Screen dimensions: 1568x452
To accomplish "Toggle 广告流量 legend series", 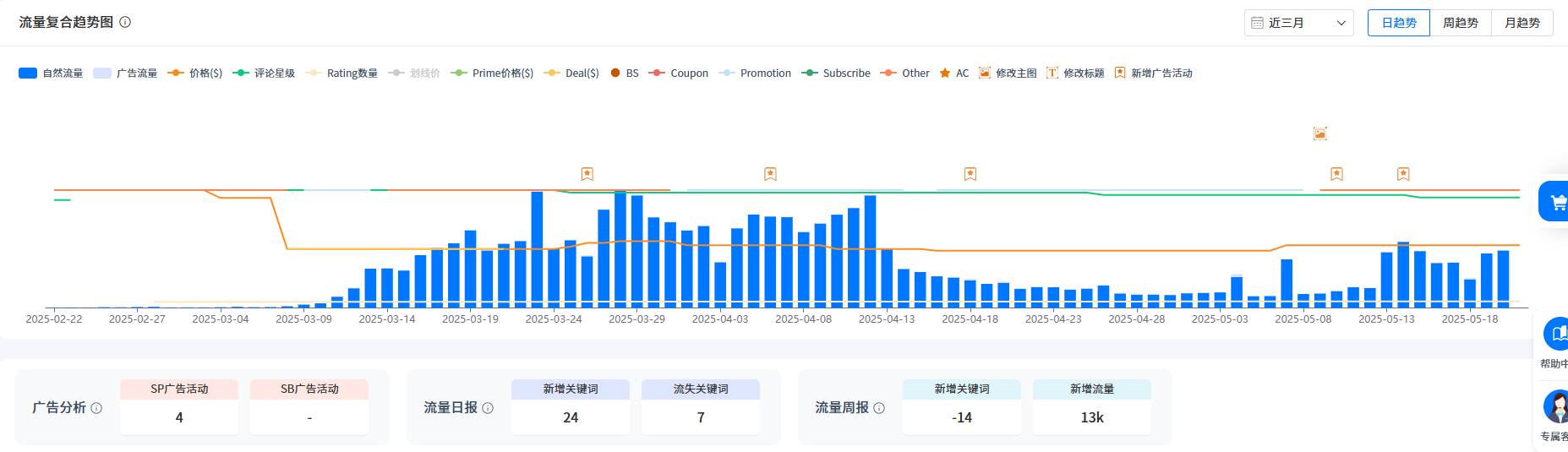I will (125, 74).
